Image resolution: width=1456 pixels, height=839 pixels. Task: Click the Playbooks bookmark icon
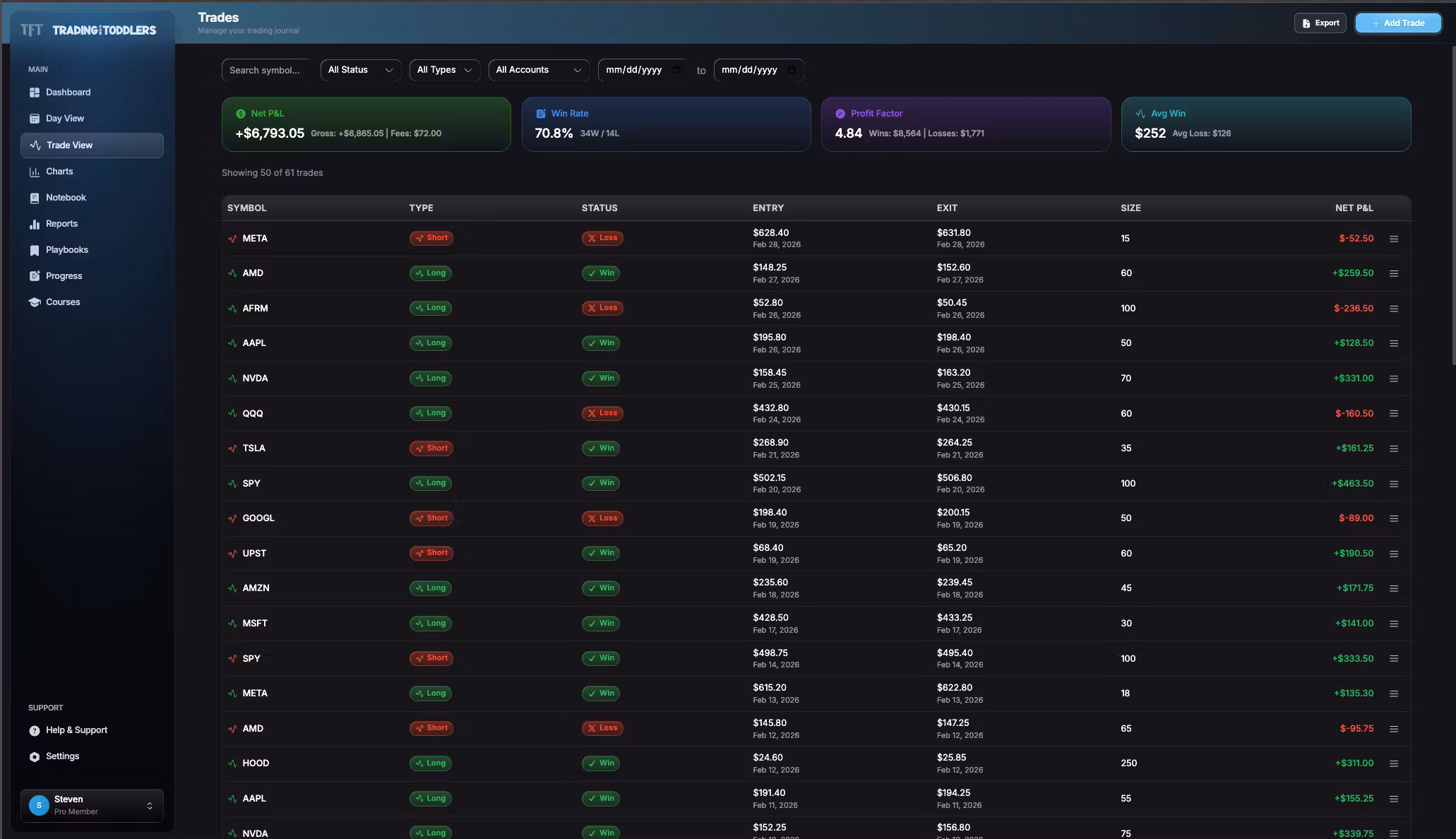click(x=34, y=250)
